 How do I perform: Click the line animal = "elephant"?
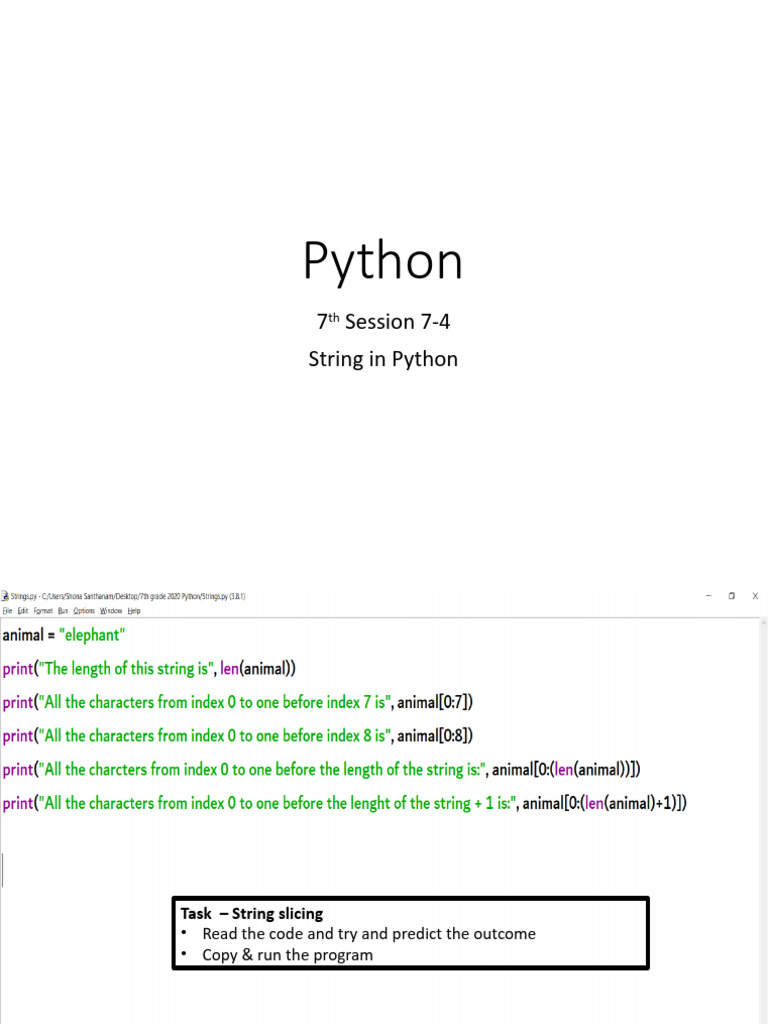point(63,635)
